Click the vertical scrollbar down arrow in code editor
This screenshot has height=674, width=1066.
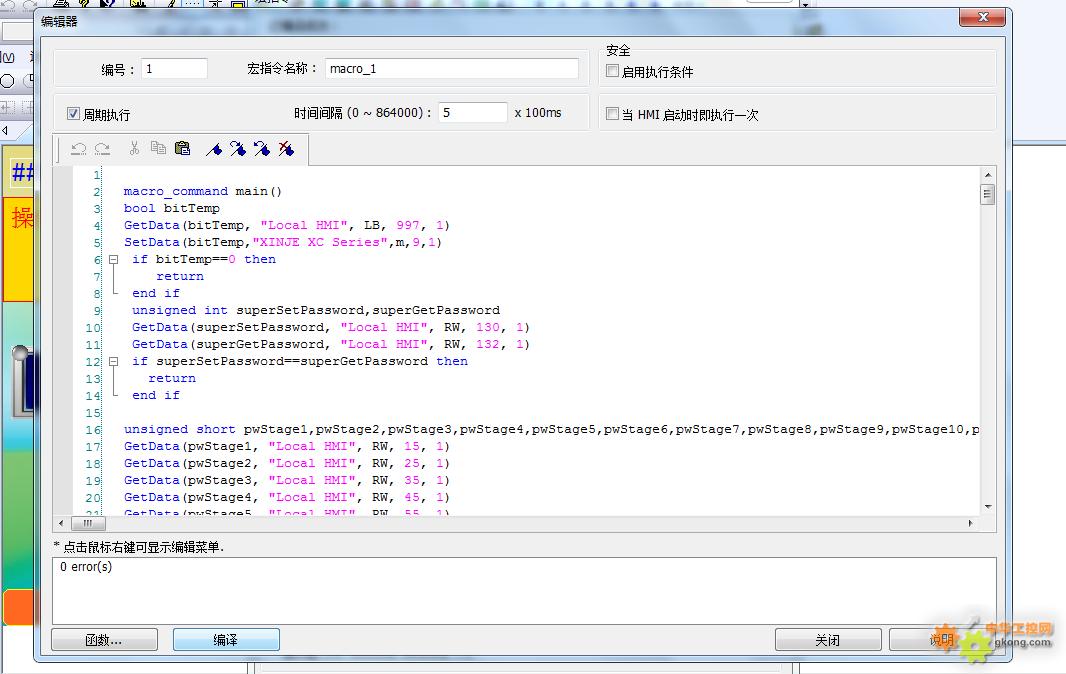point(988,507)
